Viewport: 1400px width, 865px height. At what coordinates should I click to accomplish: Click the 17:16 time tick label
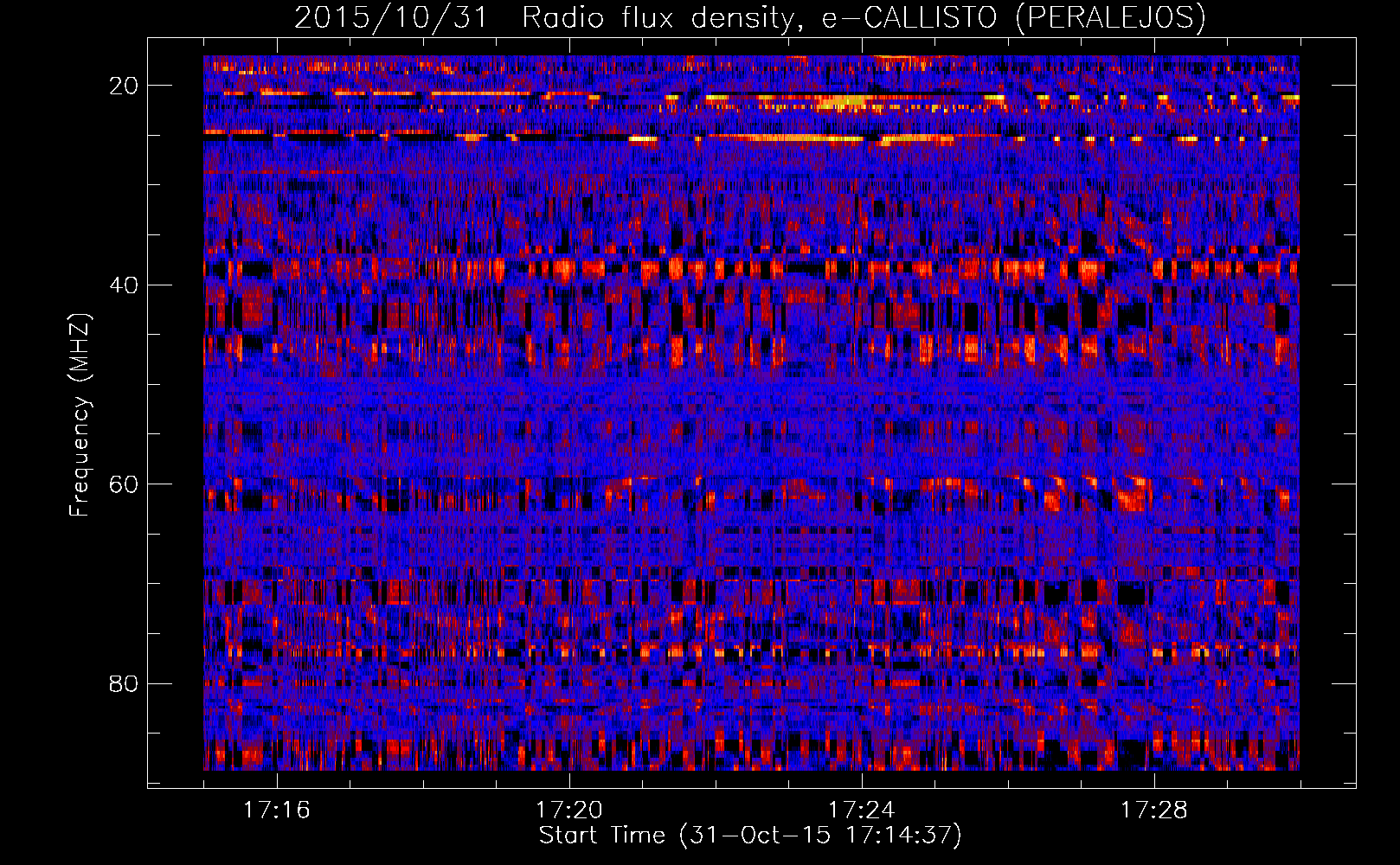(x=277, y=811)
